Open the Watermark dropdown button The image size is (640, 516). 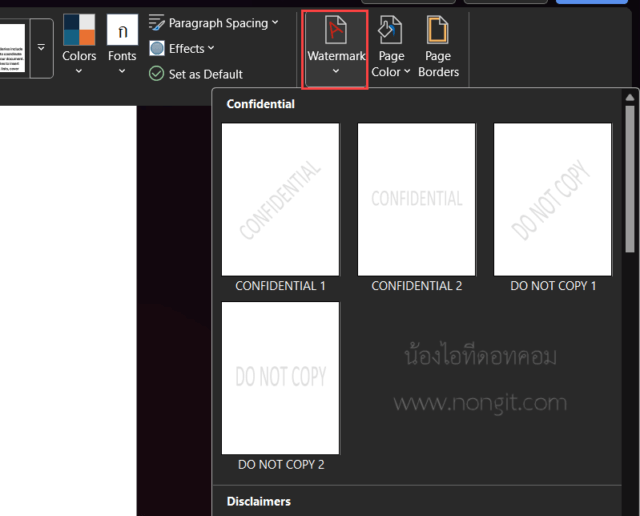[x=336, y=49]
